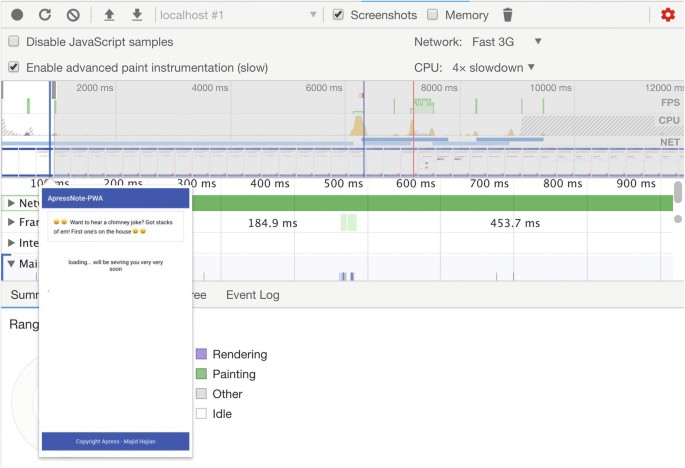Open the Summary tab
Viewport: 685px width, 468px height.
24,295
